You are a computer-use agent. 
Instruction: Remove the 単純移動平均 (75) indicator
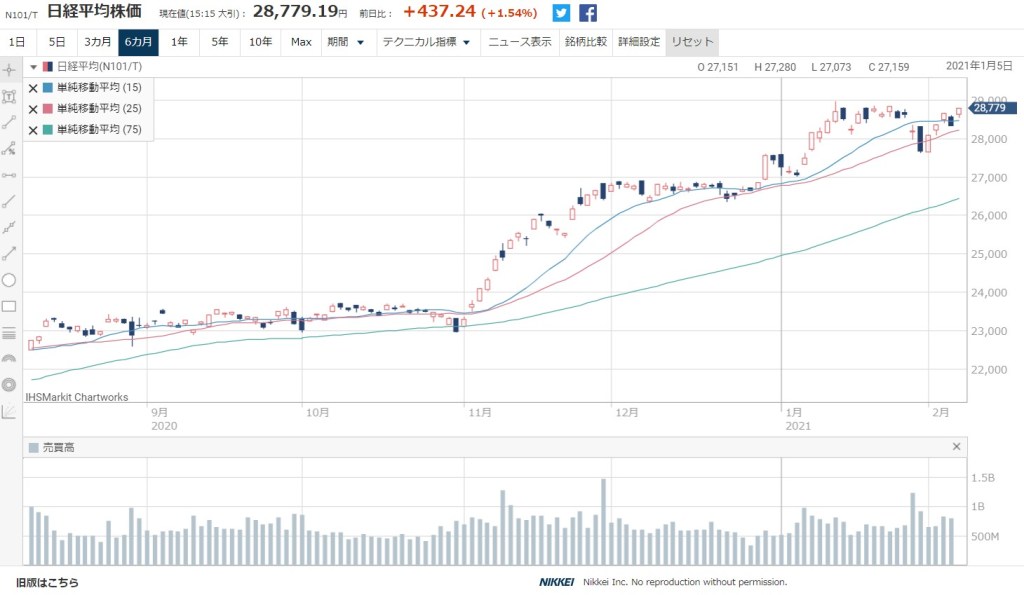tap(33, 130)
